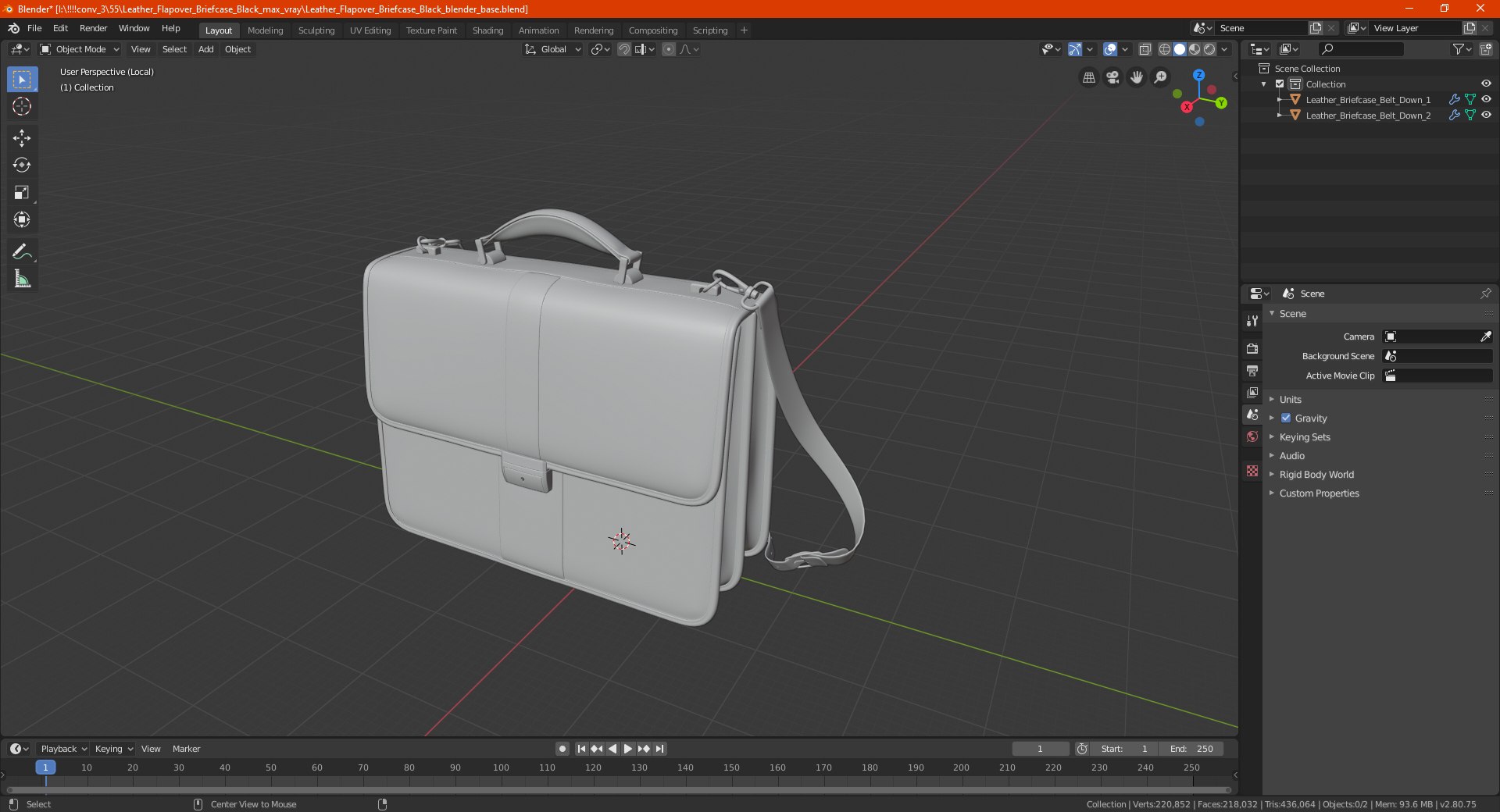Uncheck the Collection exclude checkbox
Viewport: 1500px width, 812px height.
1280,84
